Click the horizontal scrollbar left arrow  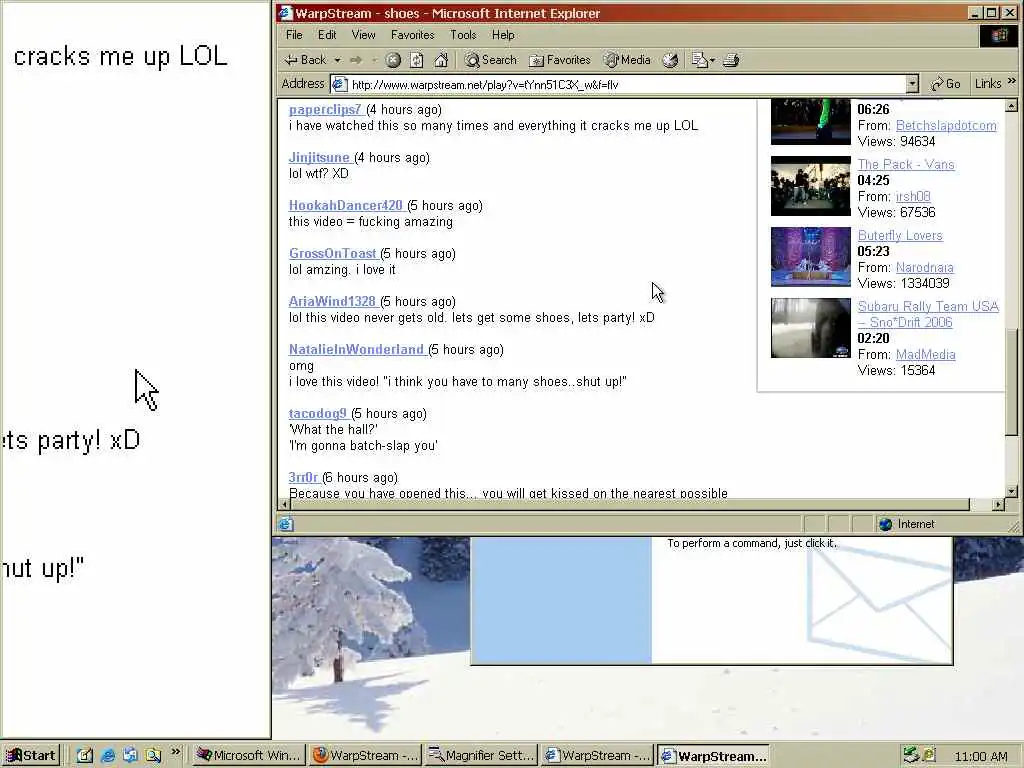[x=283, y=504]
